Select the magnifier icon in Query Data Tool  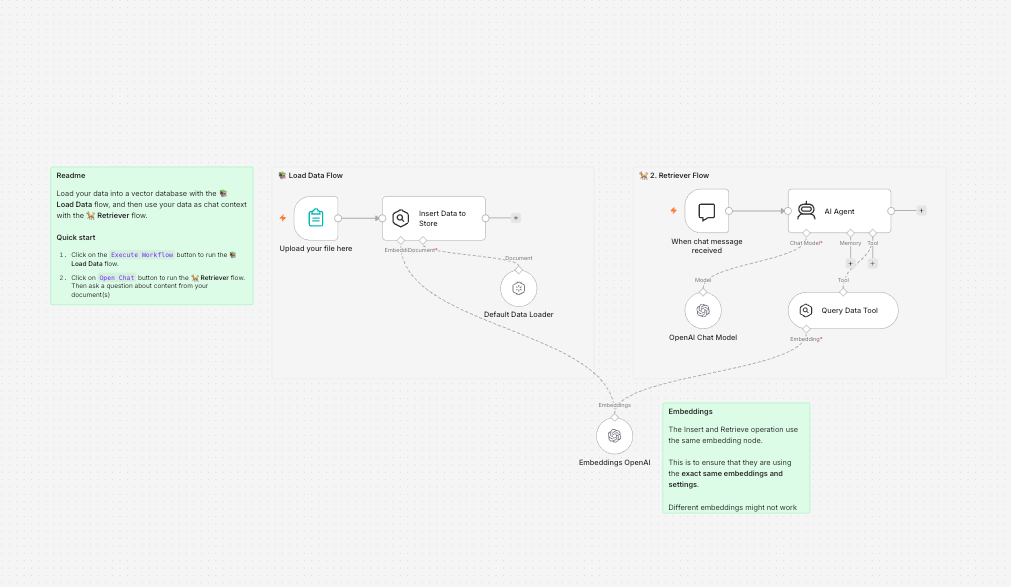[806, 311]
